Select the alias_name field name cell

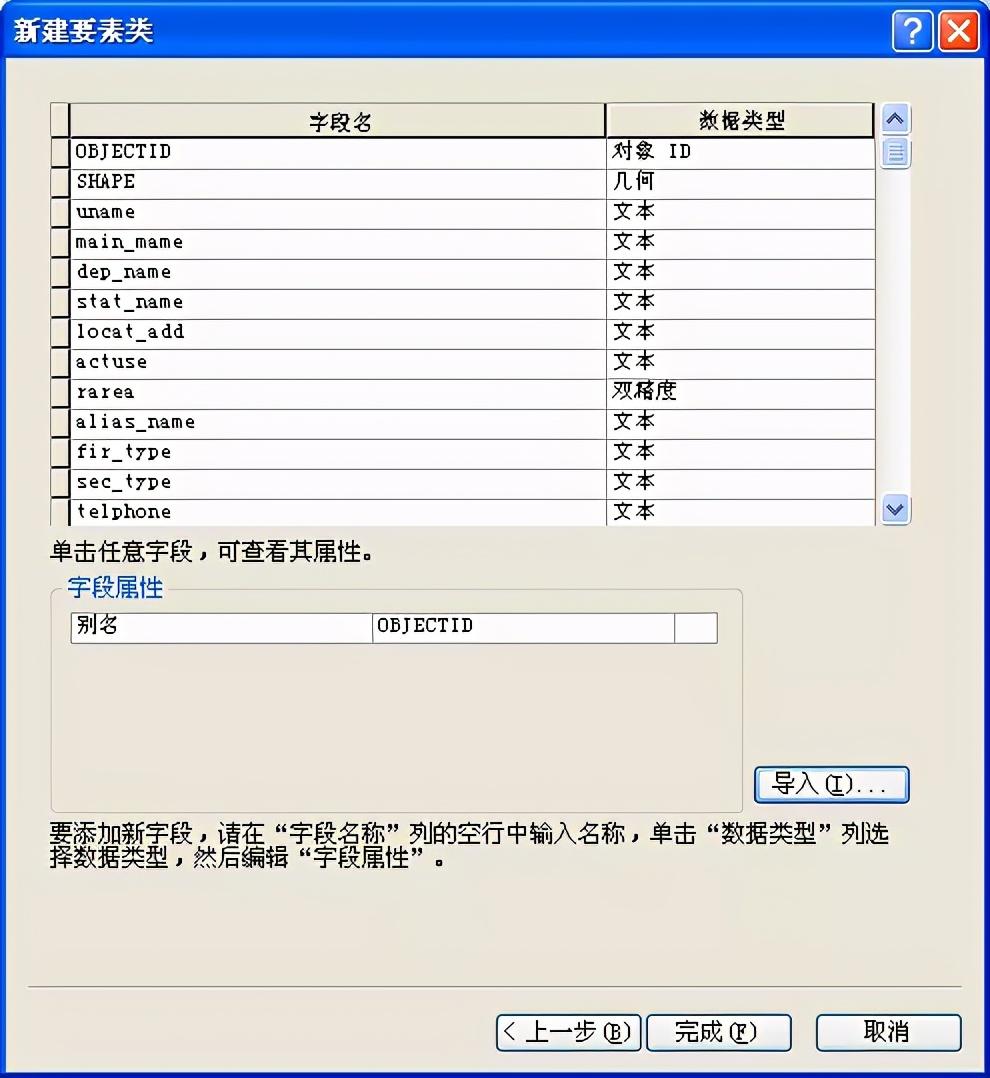click(338, 424)
